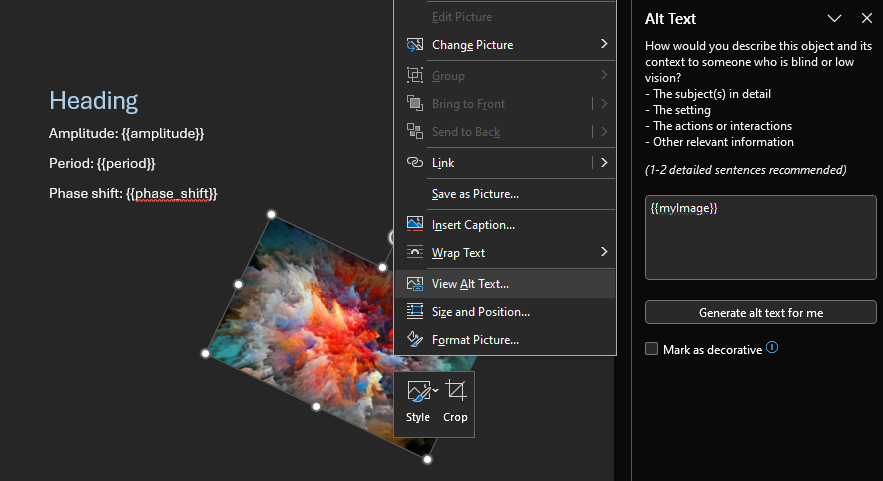Screen dimensions: 883x481
Task: Click the '(1-2 detailed sentences recommended)' hint
Action: point(746,170)
